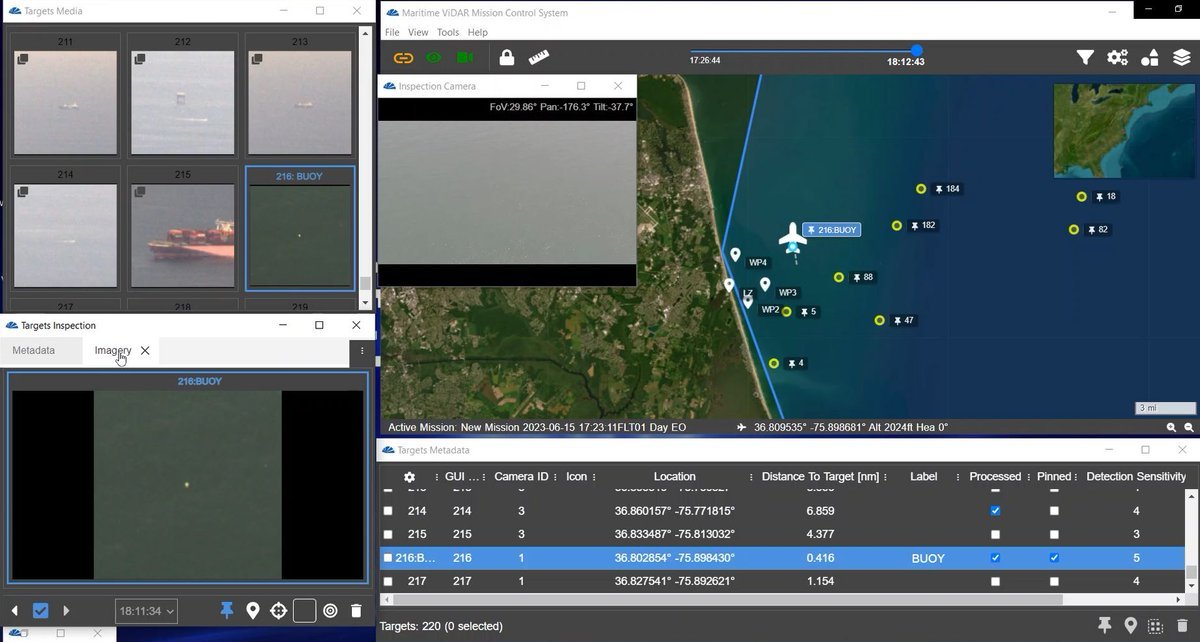Tick the row selection checkbox for target 217
Viewport: 1200px width, 642px height.
pos(388,581)
